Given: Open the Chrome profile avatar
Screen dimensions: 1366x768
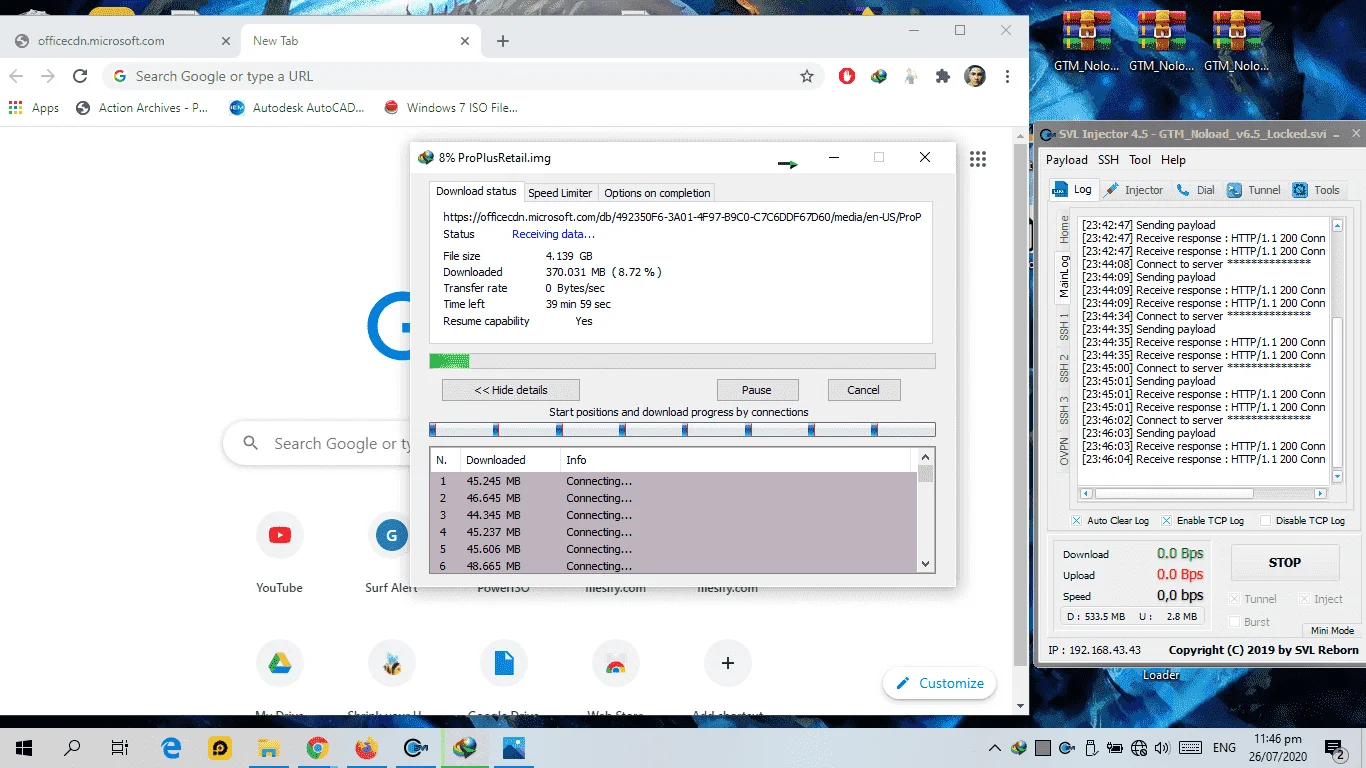Looking at the screenshot, I should [x=975, y=76].
